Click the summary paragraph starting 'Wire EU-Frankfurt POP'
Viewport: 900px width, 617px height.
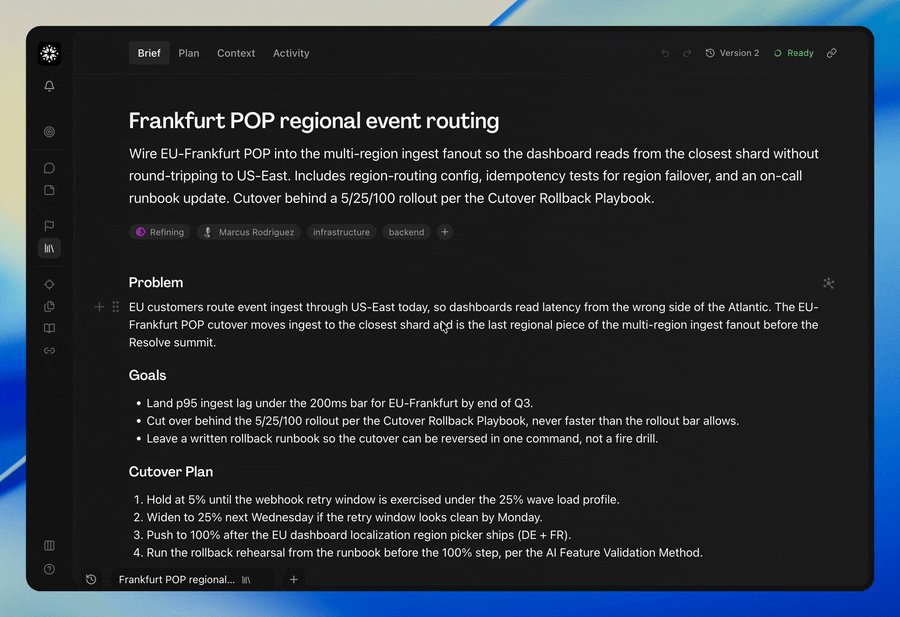tap(474, 176)
